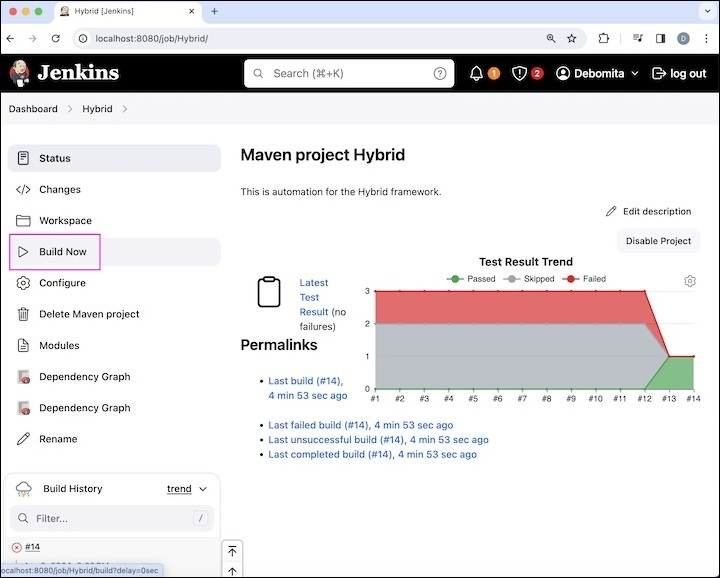Click the trend chart settings gear
The image size is (720, 578).
[x=690, y=281]
